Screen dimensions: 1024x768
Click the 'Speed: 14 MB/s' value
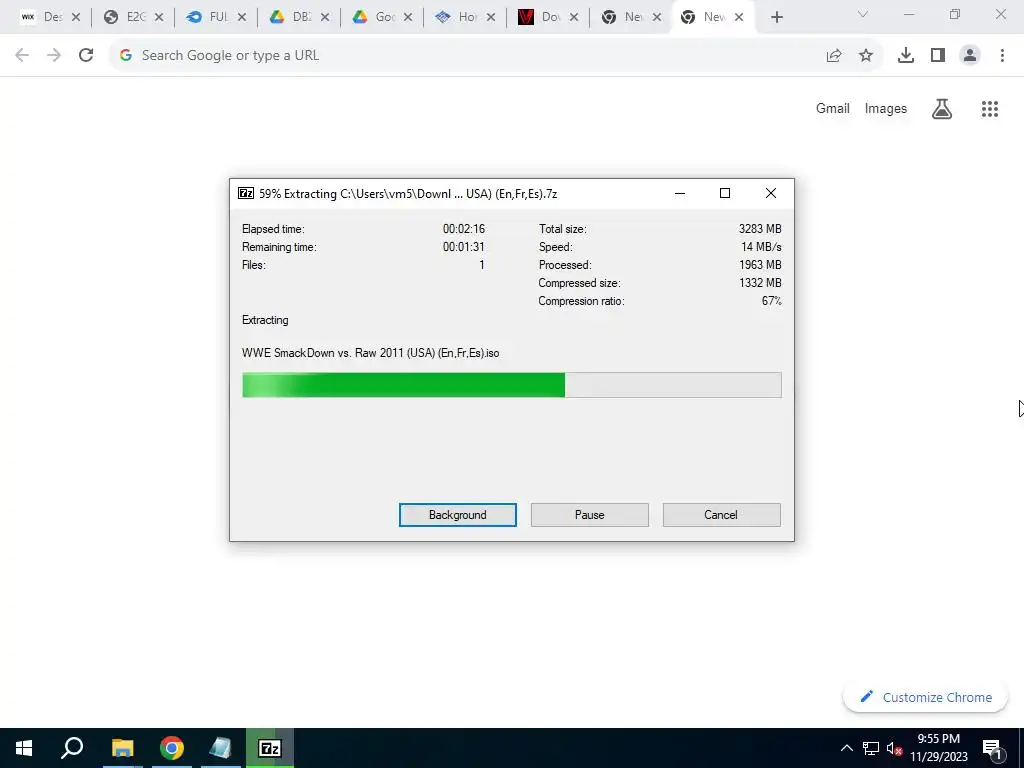point(761,247)
